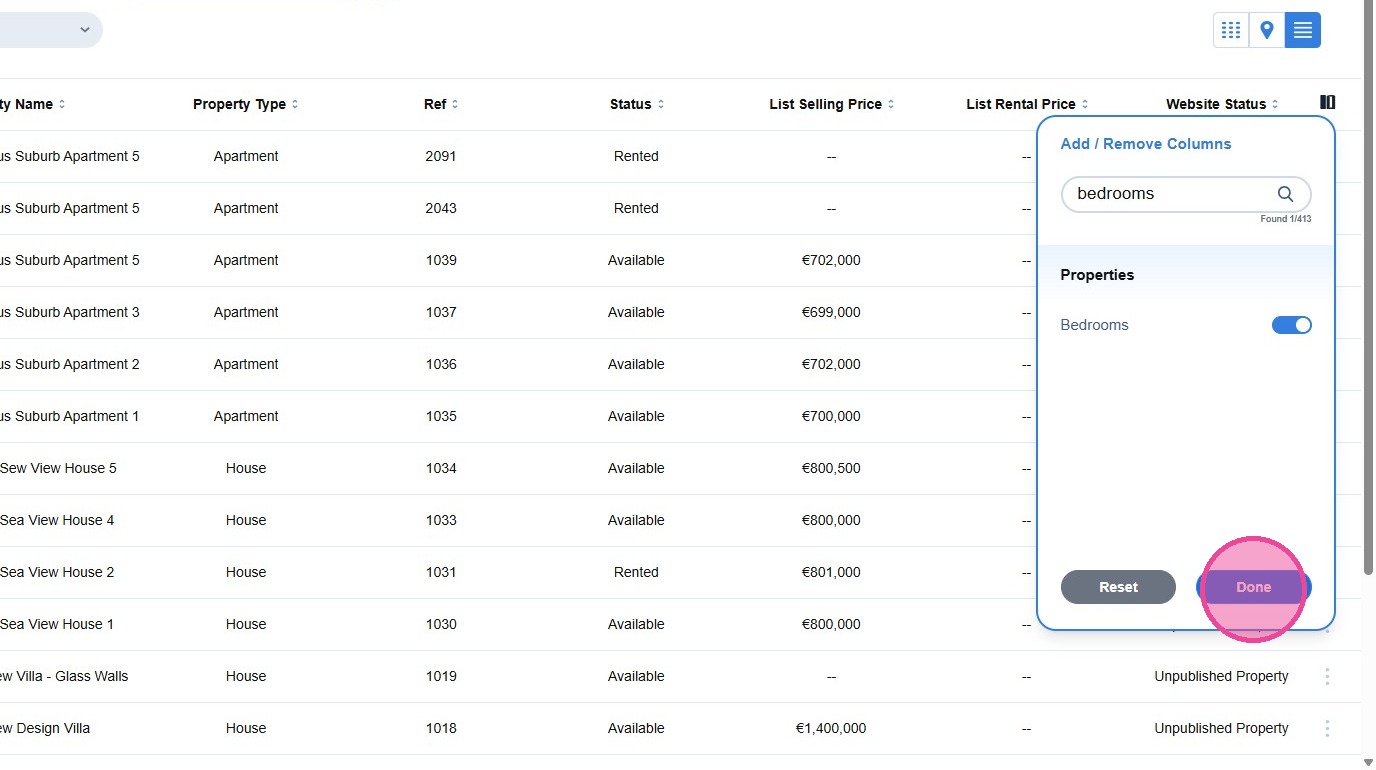Open the actions menu for Glass Walls villa row
This screenshot has width=1376, height=770.
(x=1327, y=676)
